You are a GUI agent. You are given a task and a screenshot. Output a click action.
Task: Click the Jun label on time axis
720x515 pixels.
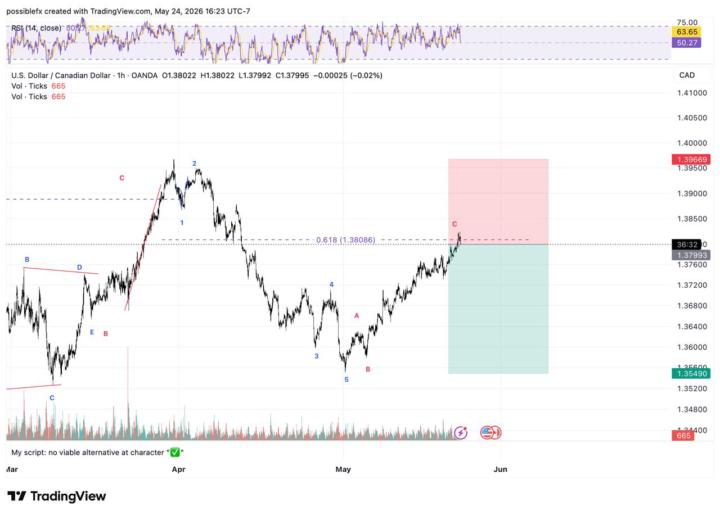[500, 469]
